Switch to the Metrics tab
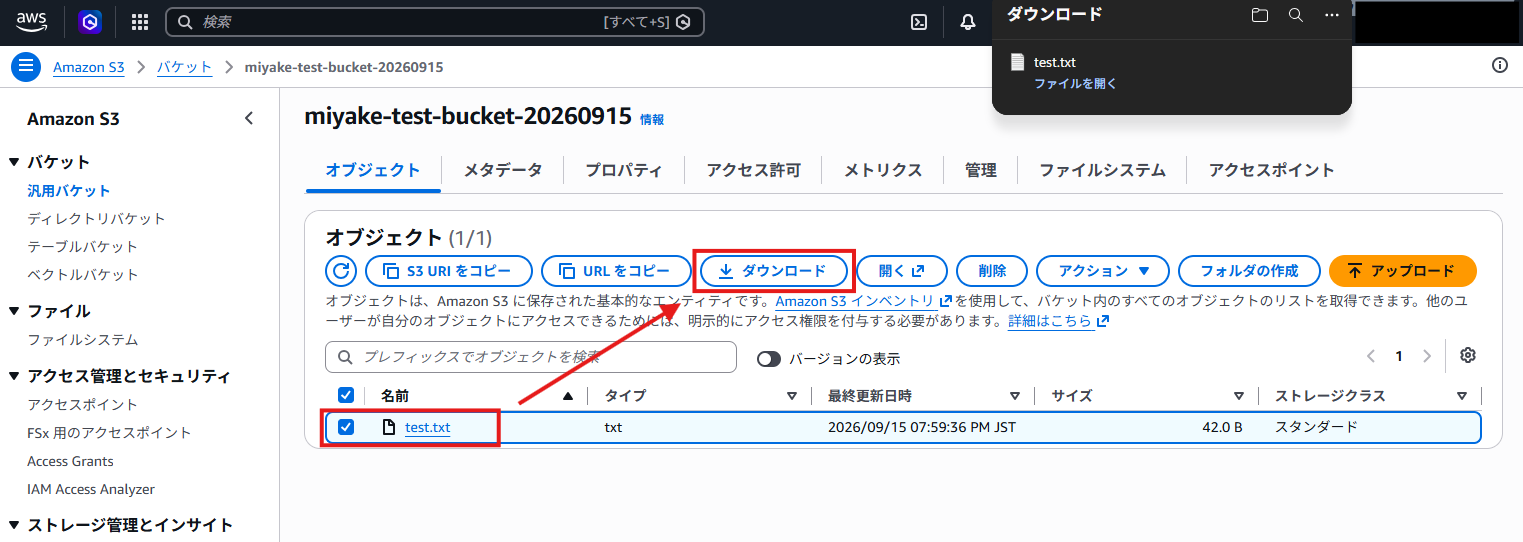Screen dimensions: 1523x542 coord(883,170)
